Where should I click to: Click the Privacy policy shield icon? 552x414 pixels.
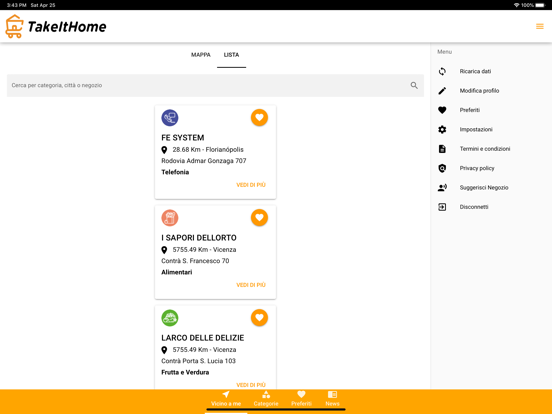[442, 168]
